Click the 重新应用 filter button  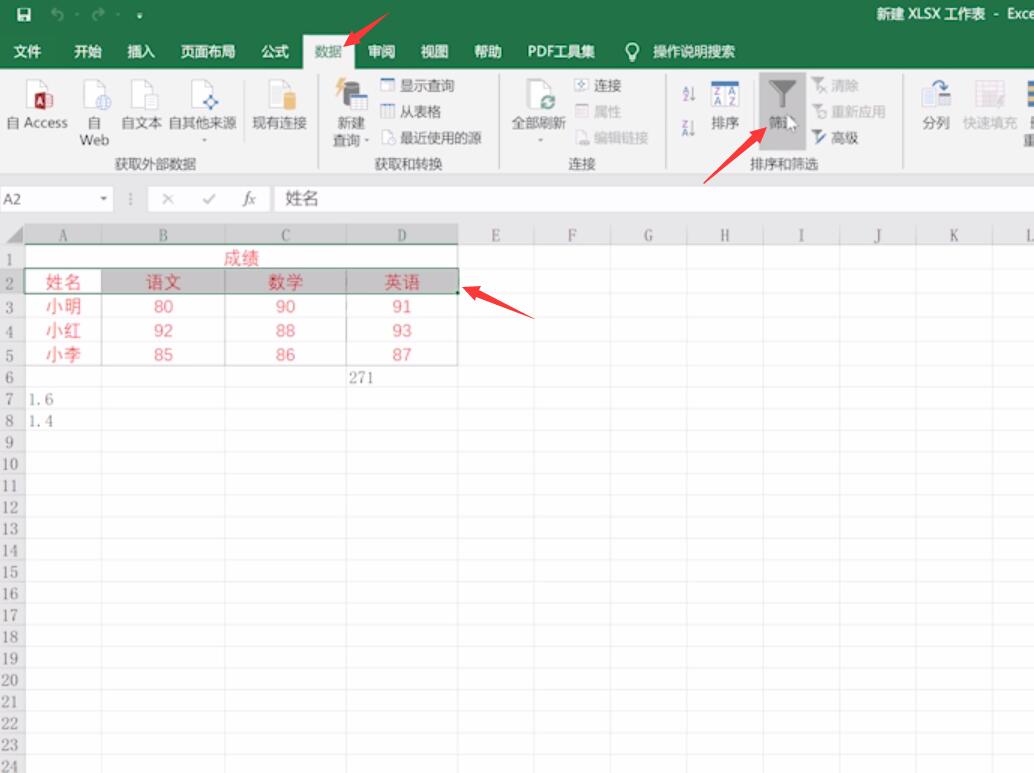coord(848,111)
